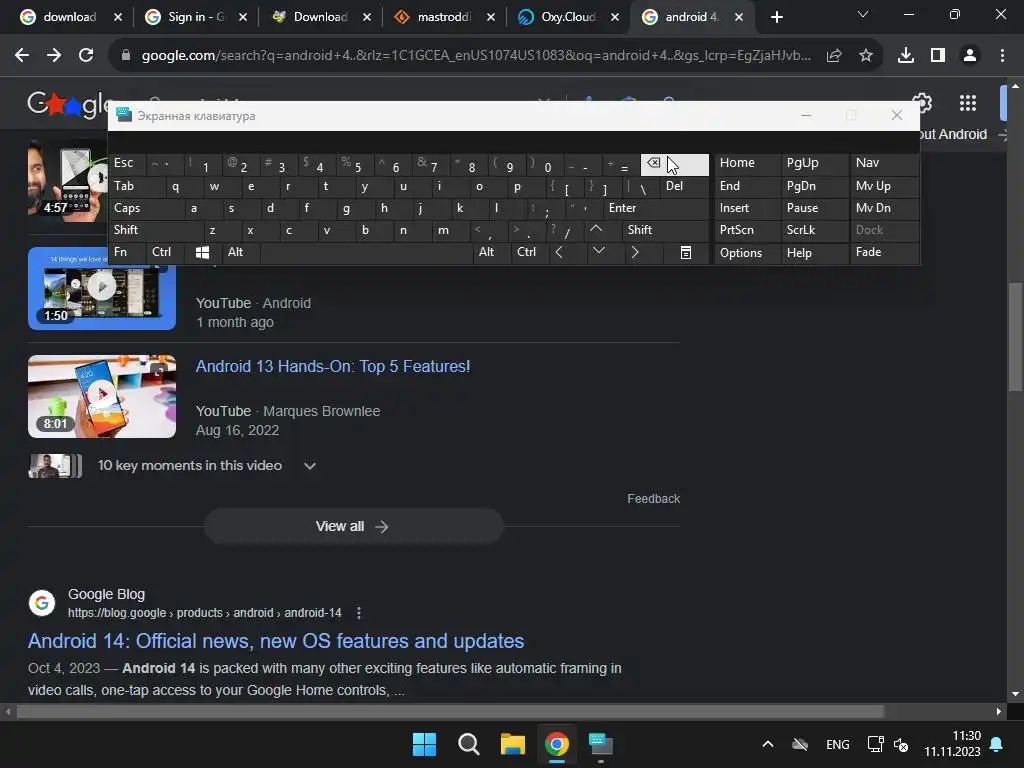Screen dimensions: 1024x768
Task: Click the horizontal scrollbar thumb
Action: coord(451,712)
